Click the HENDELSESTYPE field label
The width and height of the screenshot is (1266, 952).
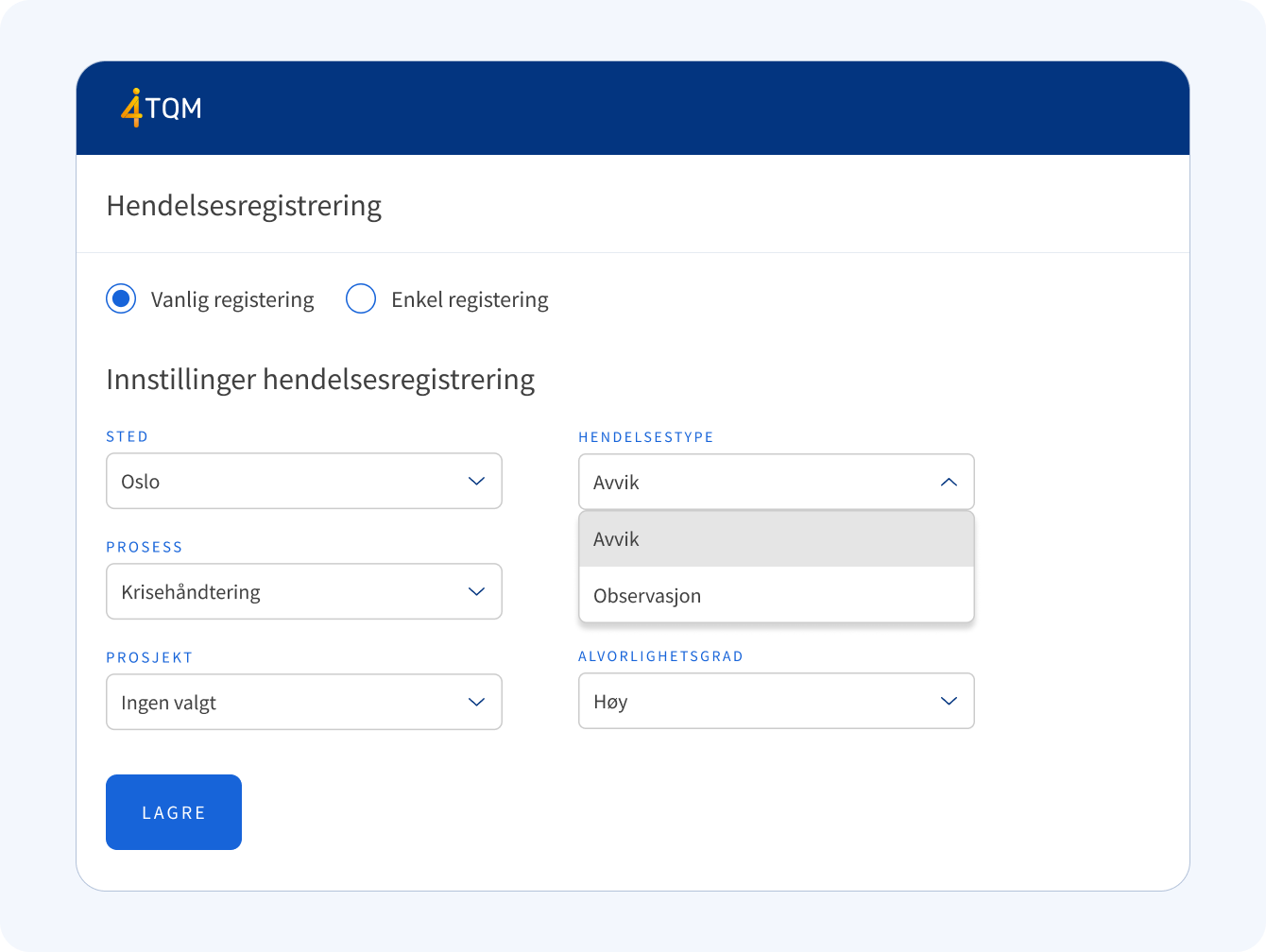pyautogui.click(x=646, y=437)
